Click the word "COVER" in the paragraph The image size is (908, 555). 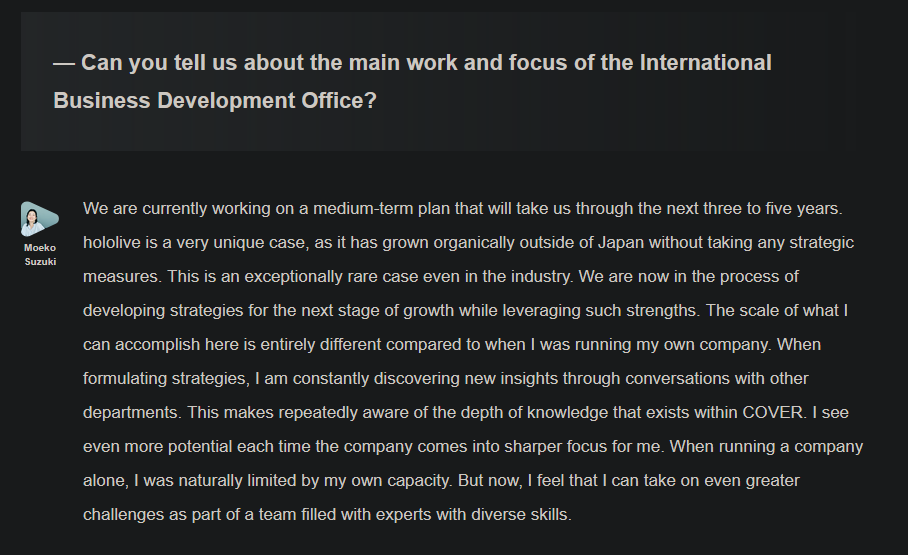773,412
